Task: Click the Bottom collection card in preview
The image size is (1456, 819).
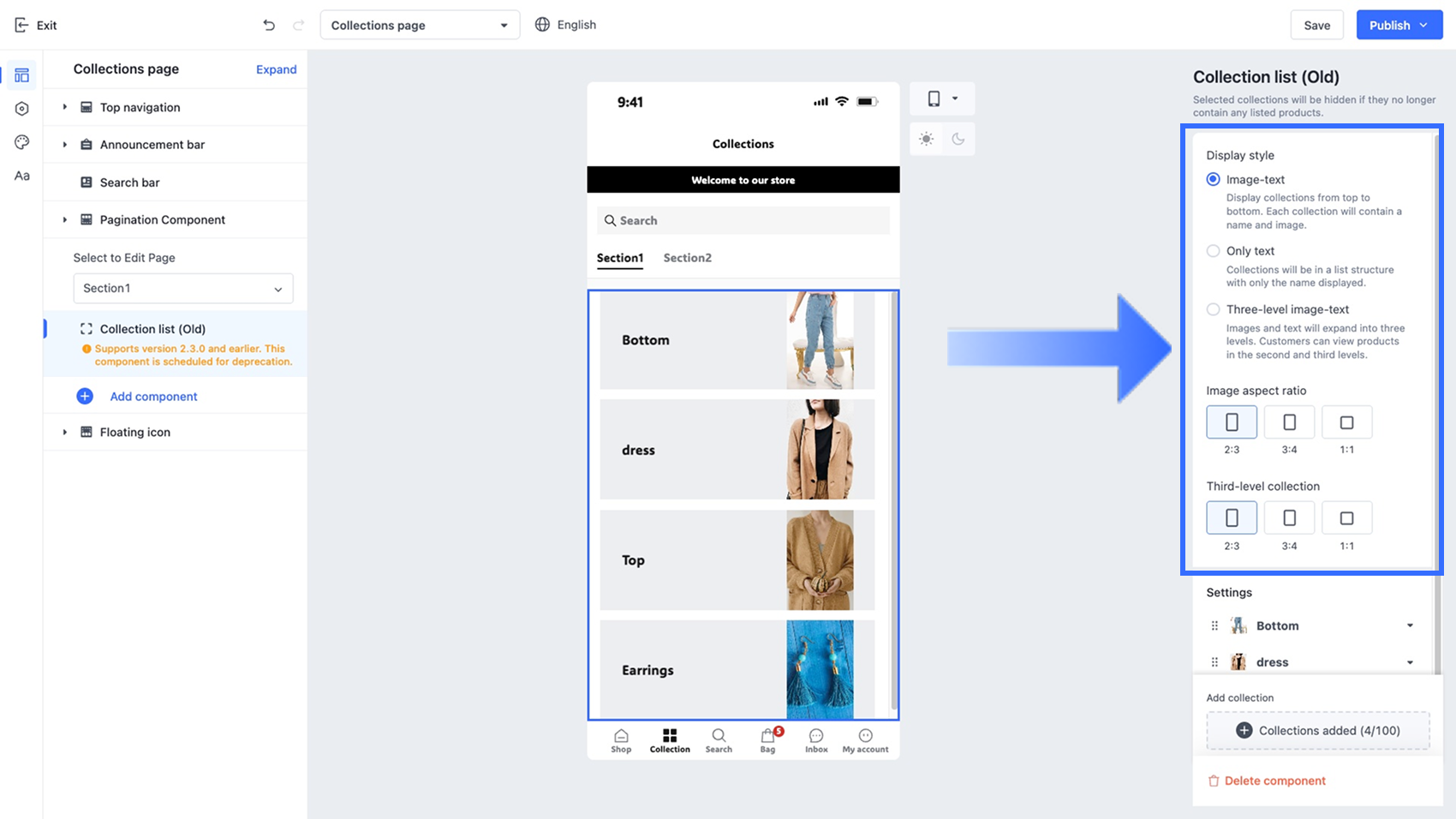Action: [737, 340]
